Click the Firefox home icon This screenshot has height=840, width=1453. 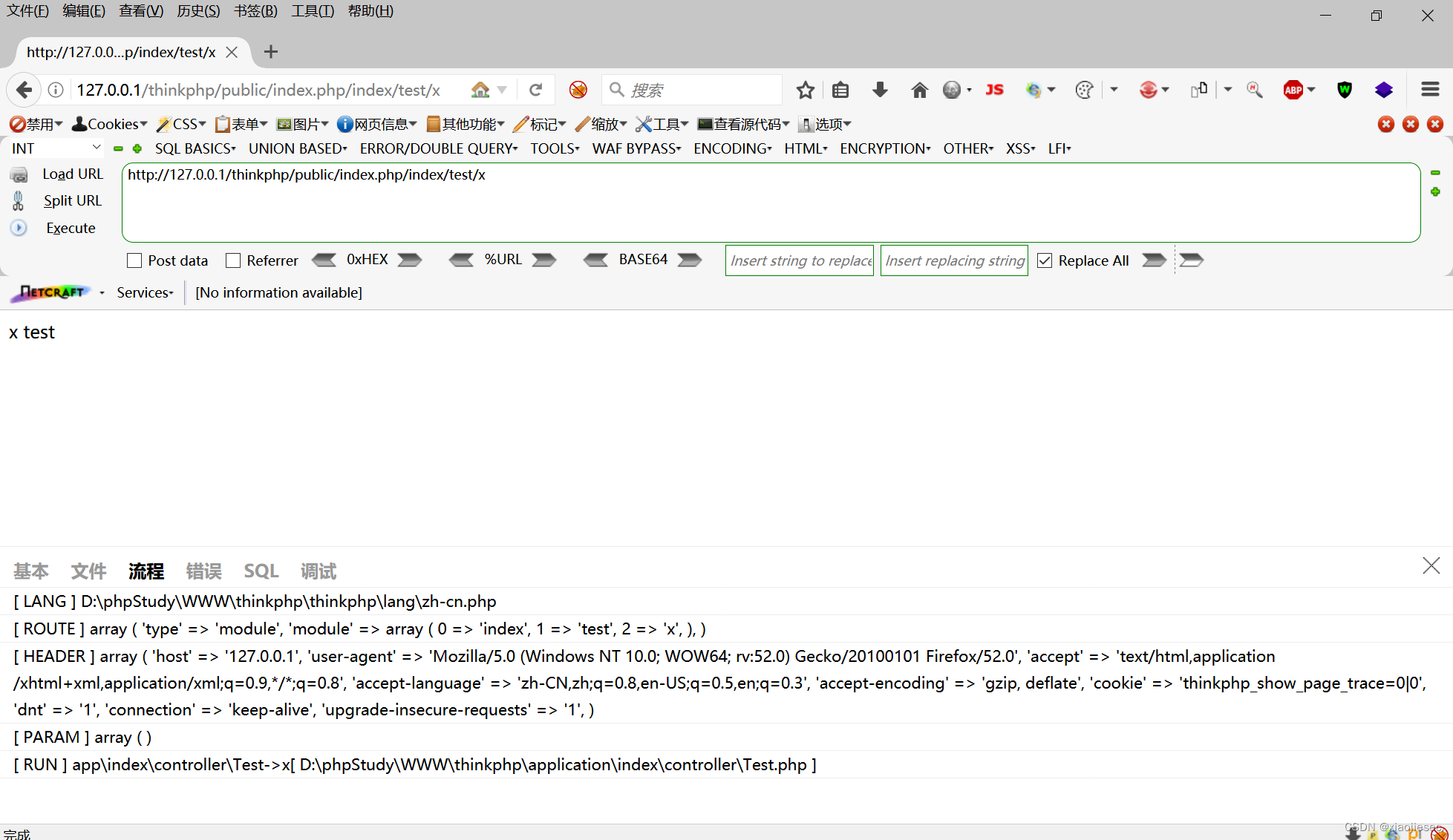[x=919, y=90]
